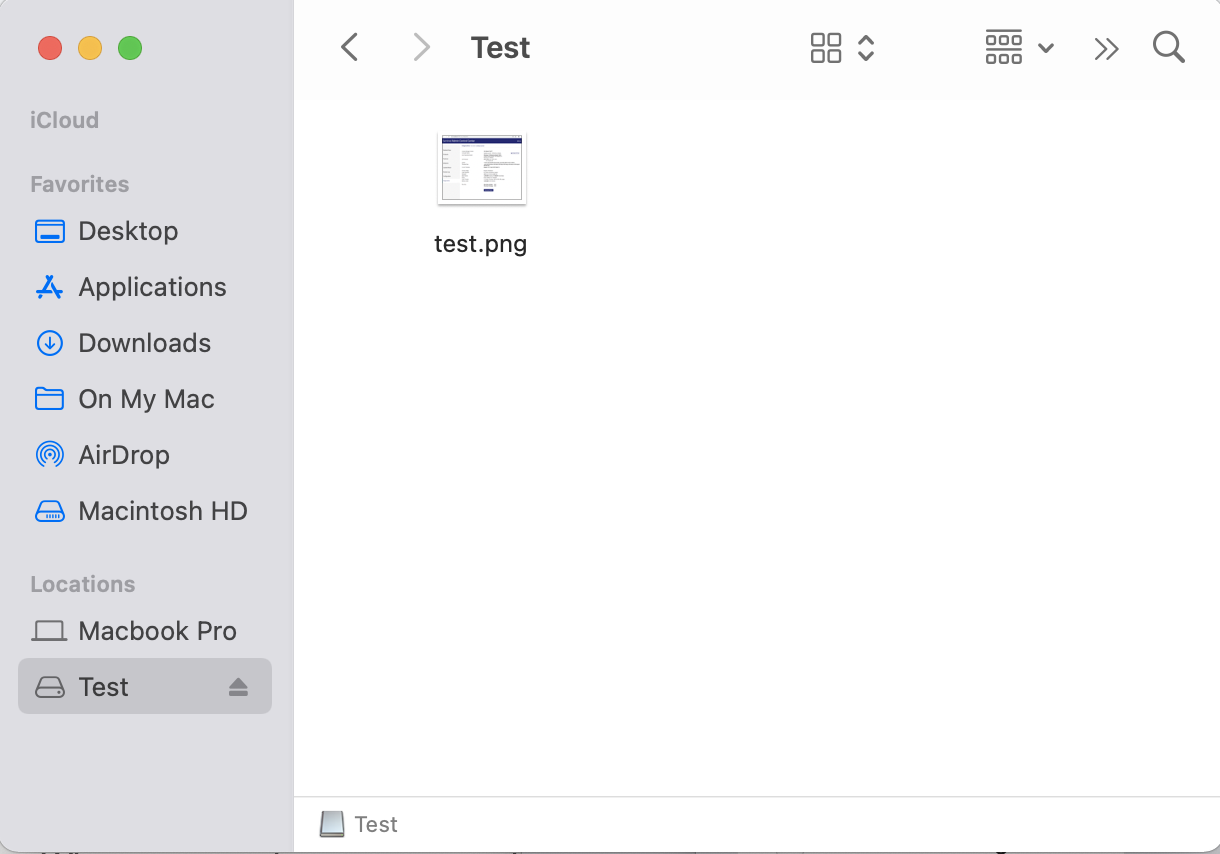The image size is (1220, 854).
Task: Open the search magnifying glass
Action: pos(1168,47)
